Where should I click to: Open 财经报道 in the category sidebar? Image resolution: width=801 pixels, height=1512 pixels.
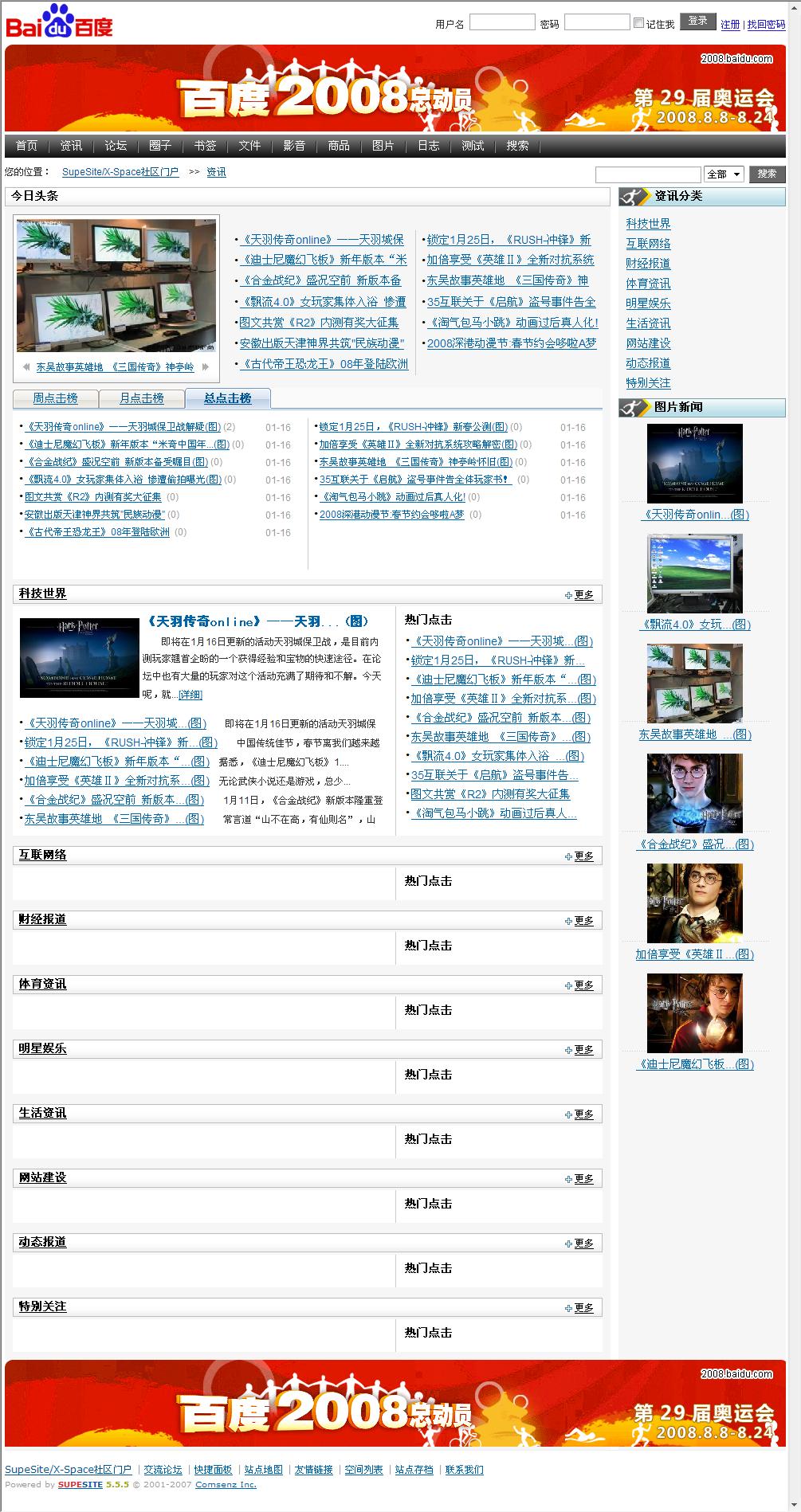coord(648,264)
